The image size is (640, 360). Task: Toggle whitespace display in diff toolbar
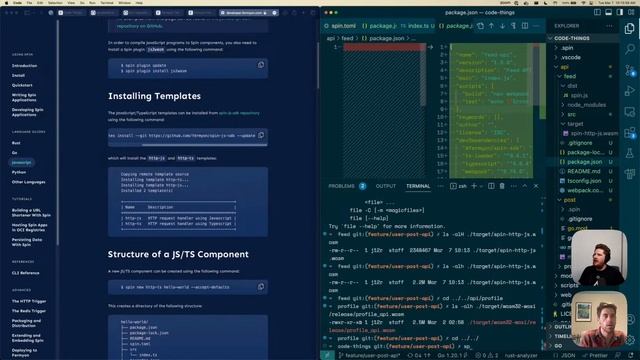[x=513, y=26]
